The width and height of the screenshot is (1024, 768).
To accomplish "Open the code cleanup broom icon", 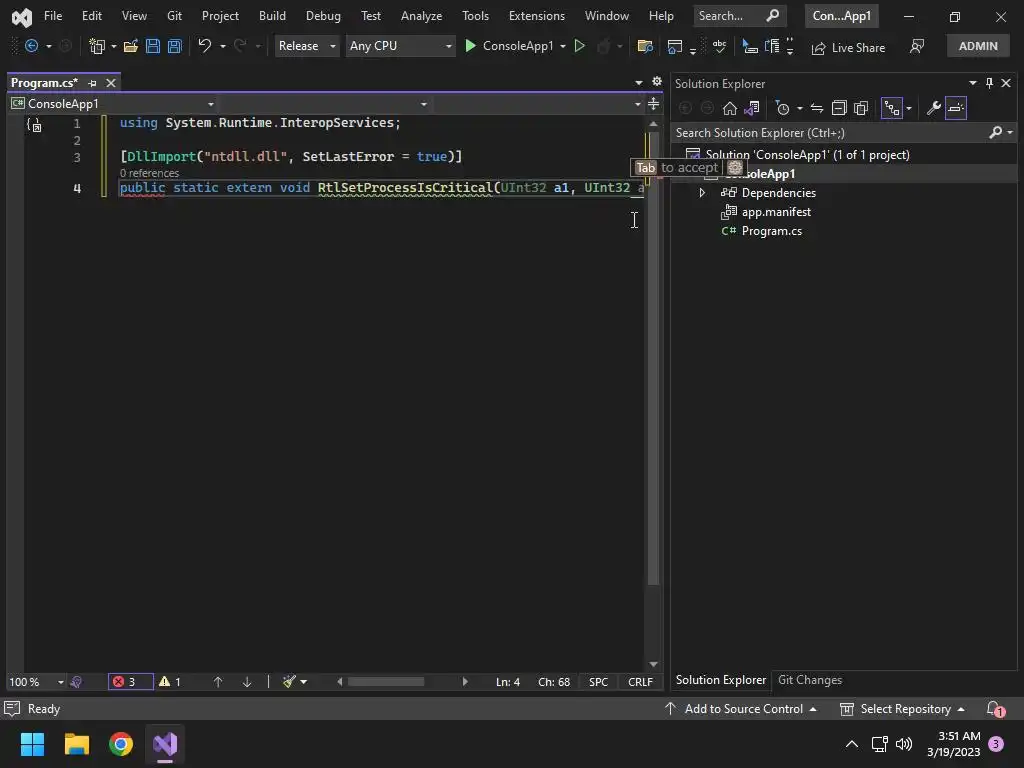I will click(x=289, y=682).
